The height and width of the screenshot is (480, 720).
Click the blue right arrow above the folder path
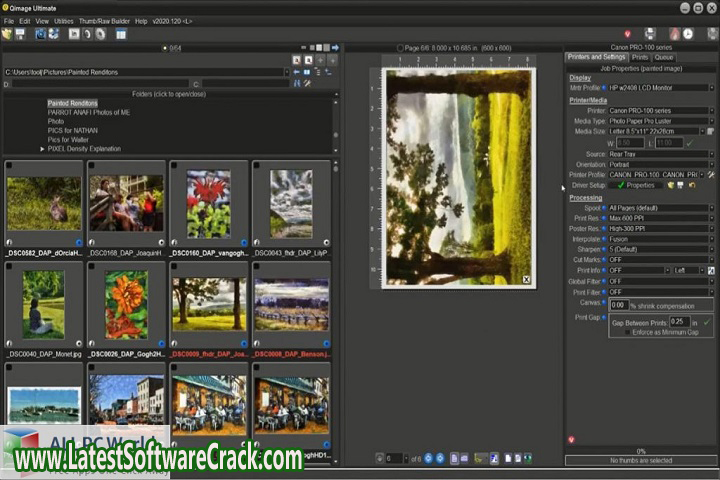pyautogui.click(x=336, y=47)
